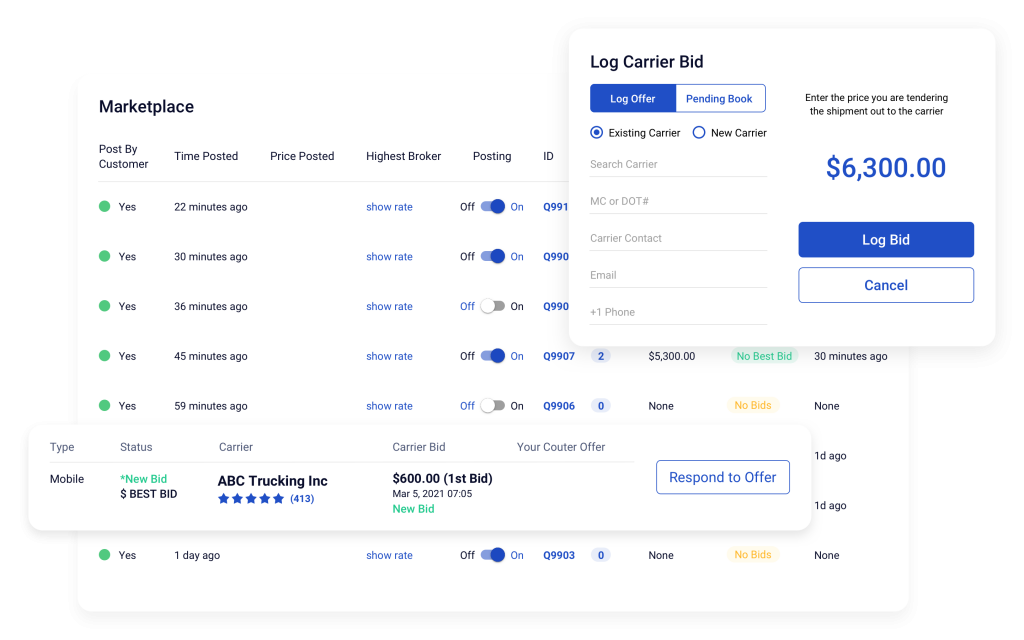The height and width of the screenshot is (640, 1024).
Task: Toggle posting switch in Q9903 row
Action: tap(493, 555)
